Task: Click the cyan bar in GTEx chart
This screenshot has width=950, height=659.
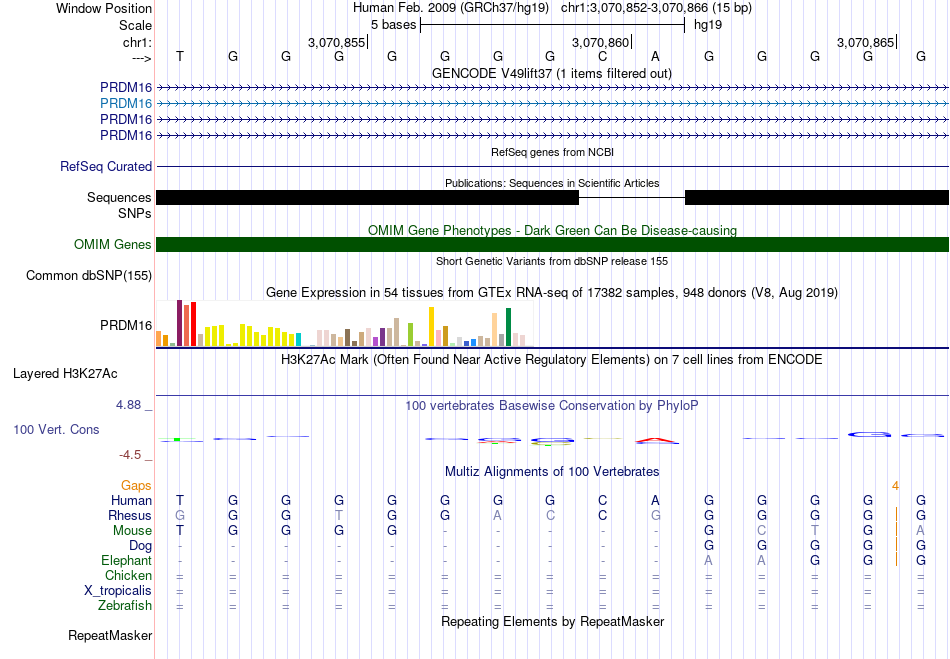Action: pos(298,339)
